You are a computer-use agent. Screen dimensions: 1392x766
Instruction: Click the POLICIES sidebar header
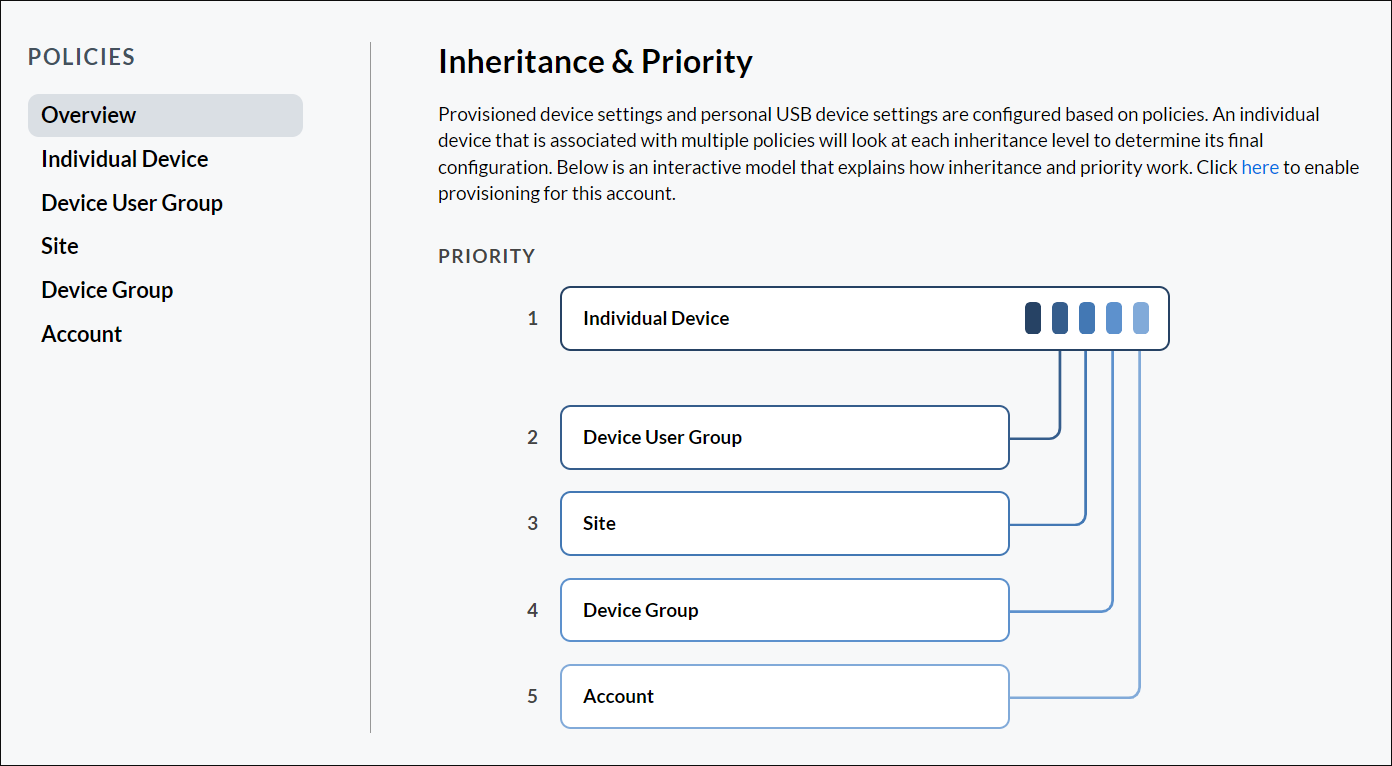tap(81, 57)
